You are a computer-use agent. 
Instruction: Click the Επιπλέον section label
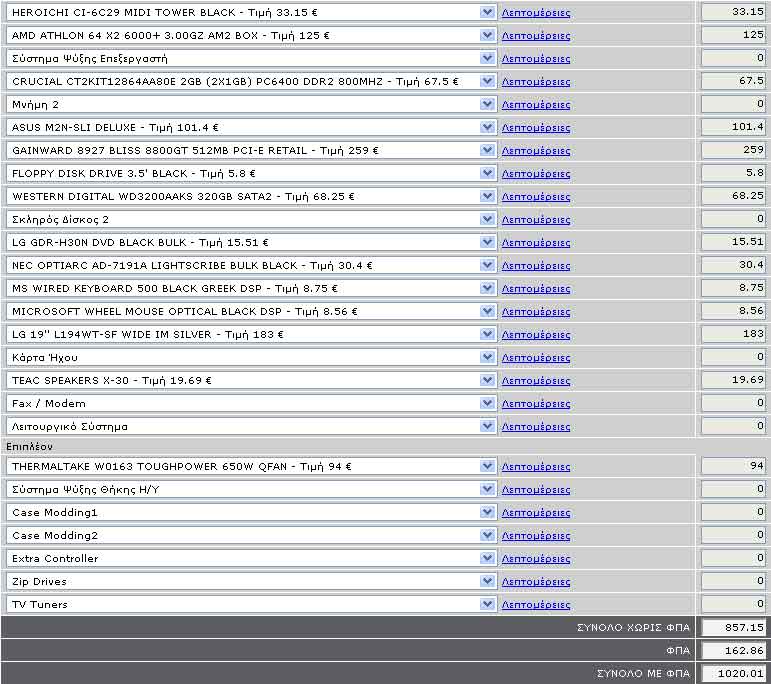pyautogui.click(x=30, y=446)
